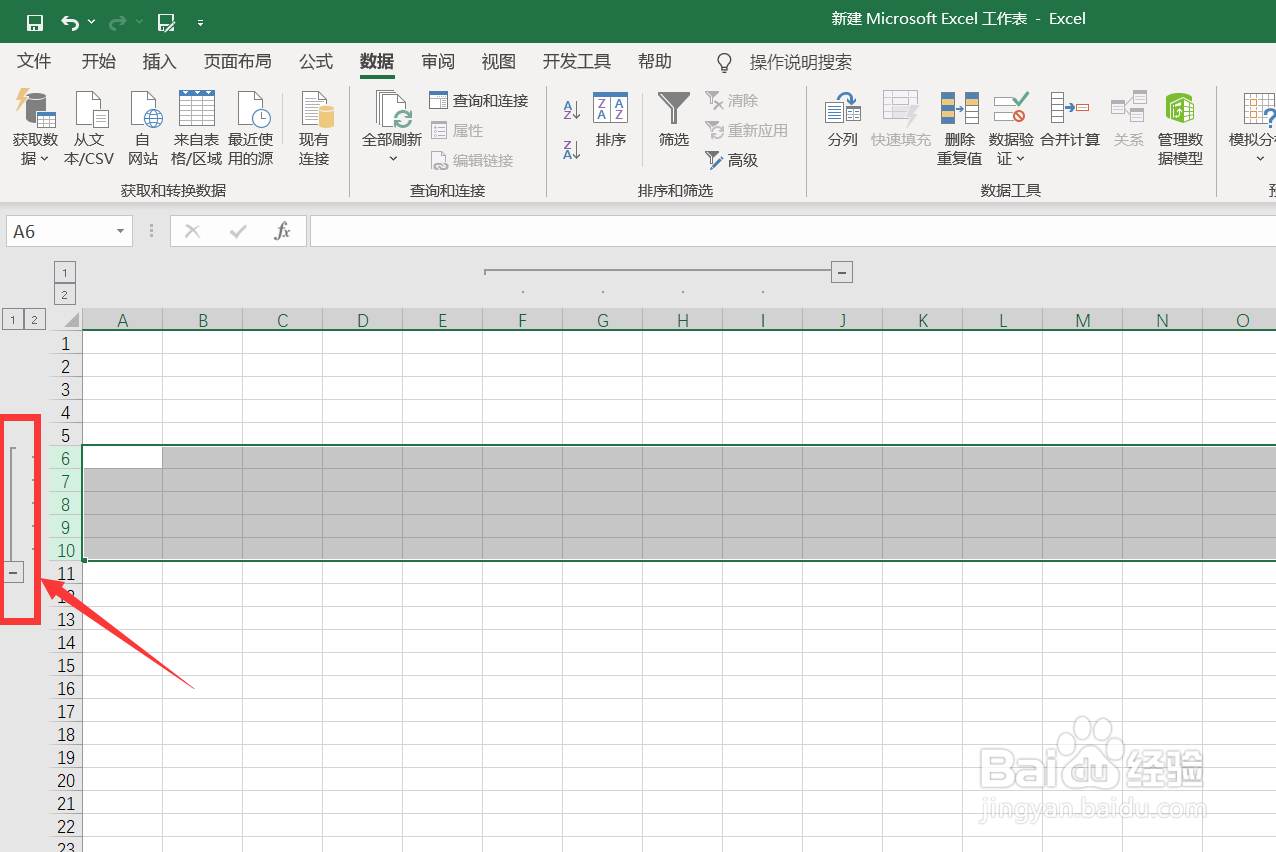Image resolution: width=1276 pixels, height=852 pixels.
Task: Click the Undo arrow icon
Action: tap(69, 21)
